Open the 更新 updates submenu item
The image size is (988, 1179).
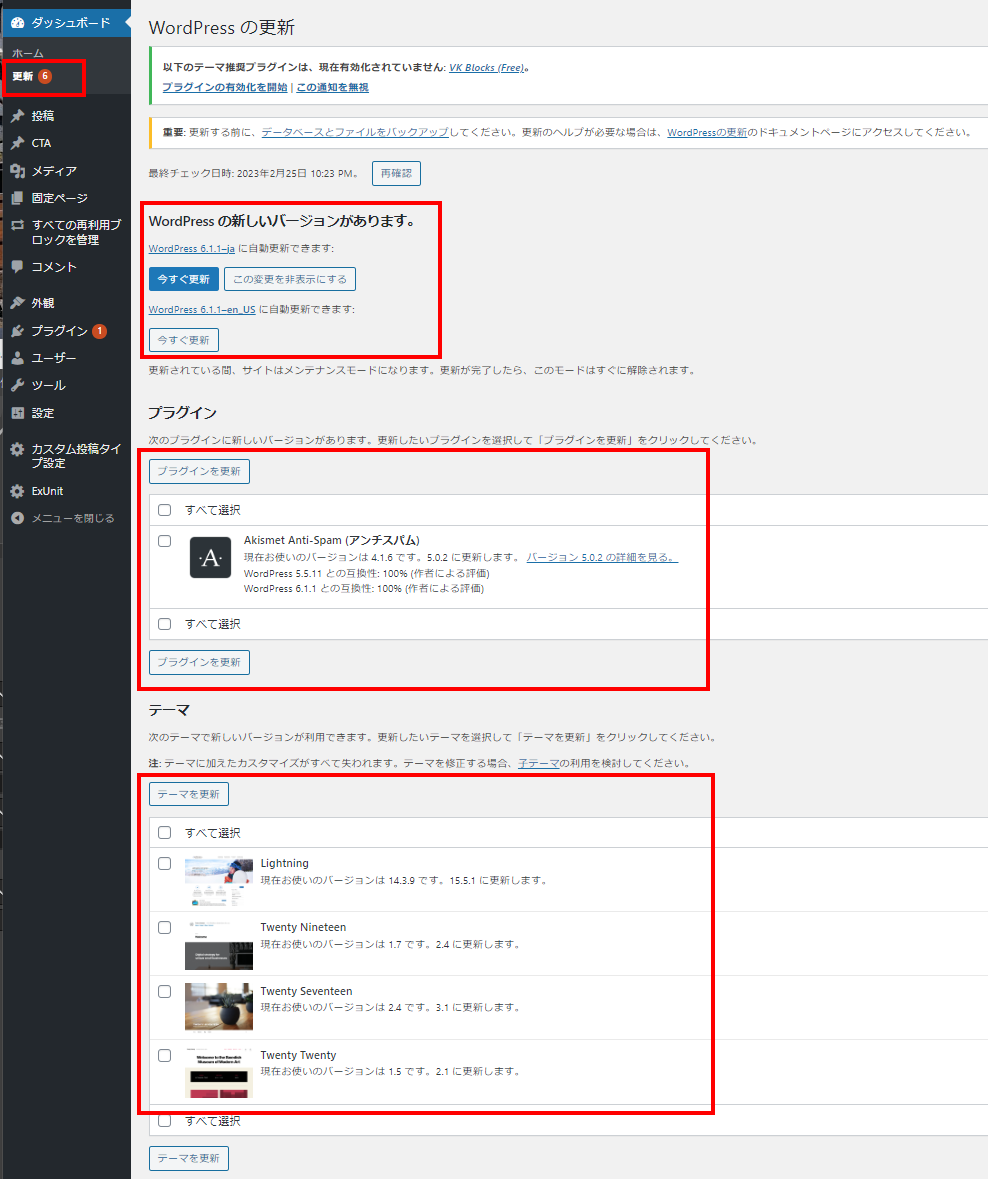click(x=22, y=76)
